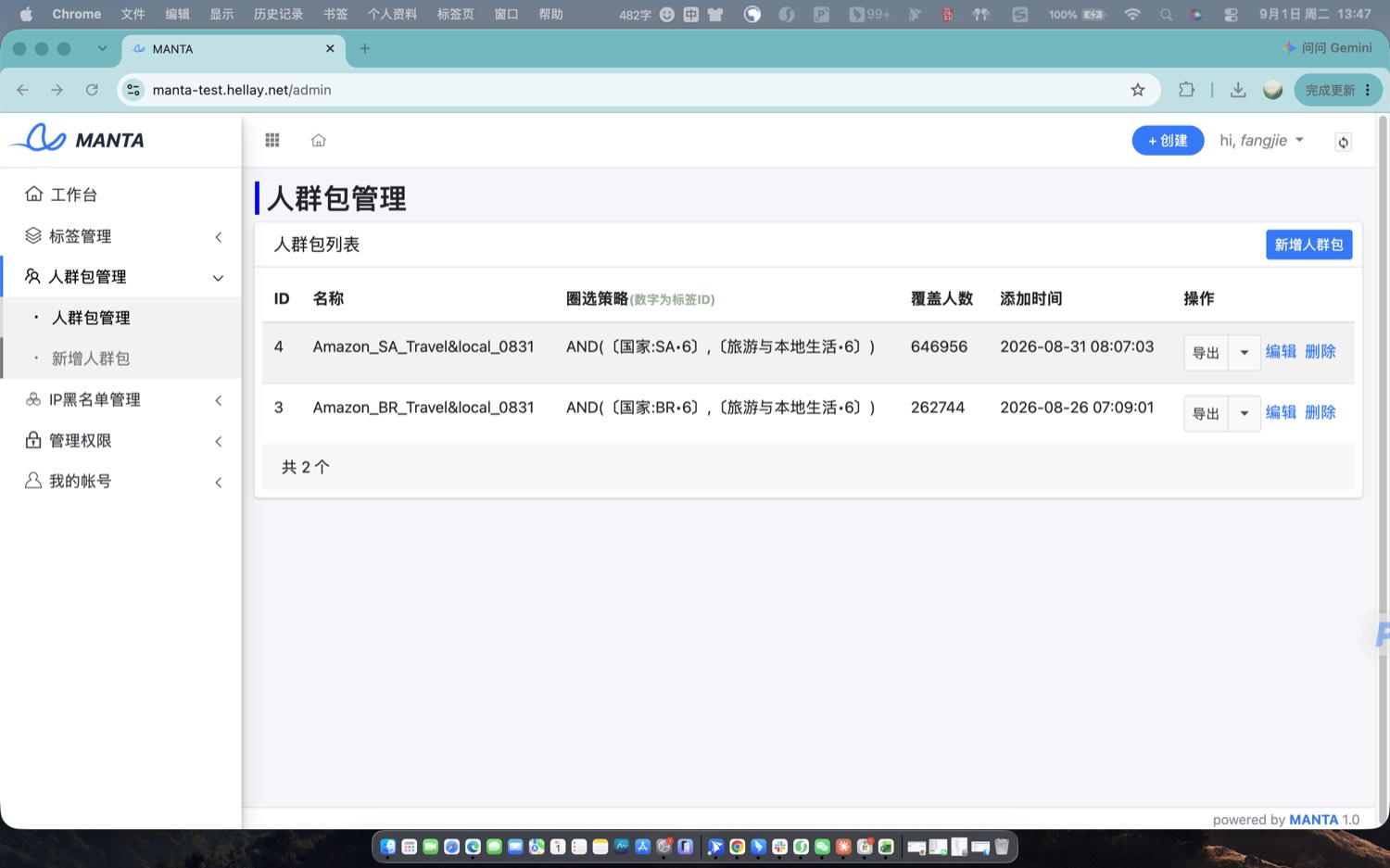Open Chrome extensions puzzle icon
Screen dimensions: 1390x868
pyautogui.click(x=1186, y=90)
